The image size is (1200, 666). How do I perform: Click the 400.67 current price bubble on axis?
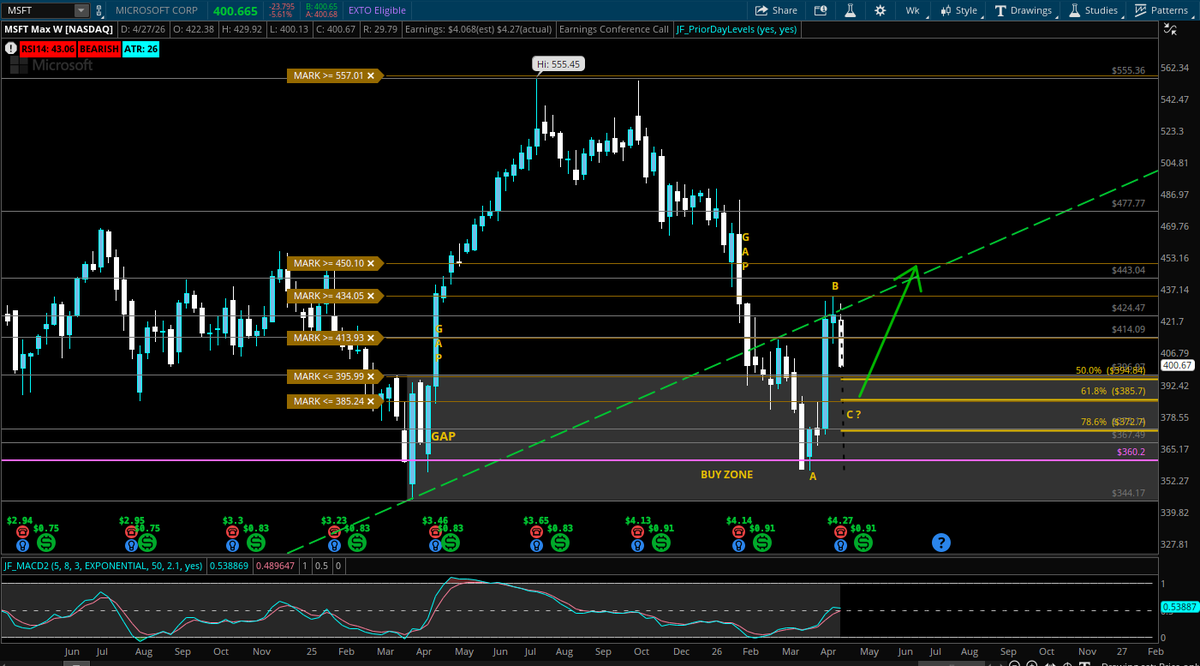(1176, 366)
